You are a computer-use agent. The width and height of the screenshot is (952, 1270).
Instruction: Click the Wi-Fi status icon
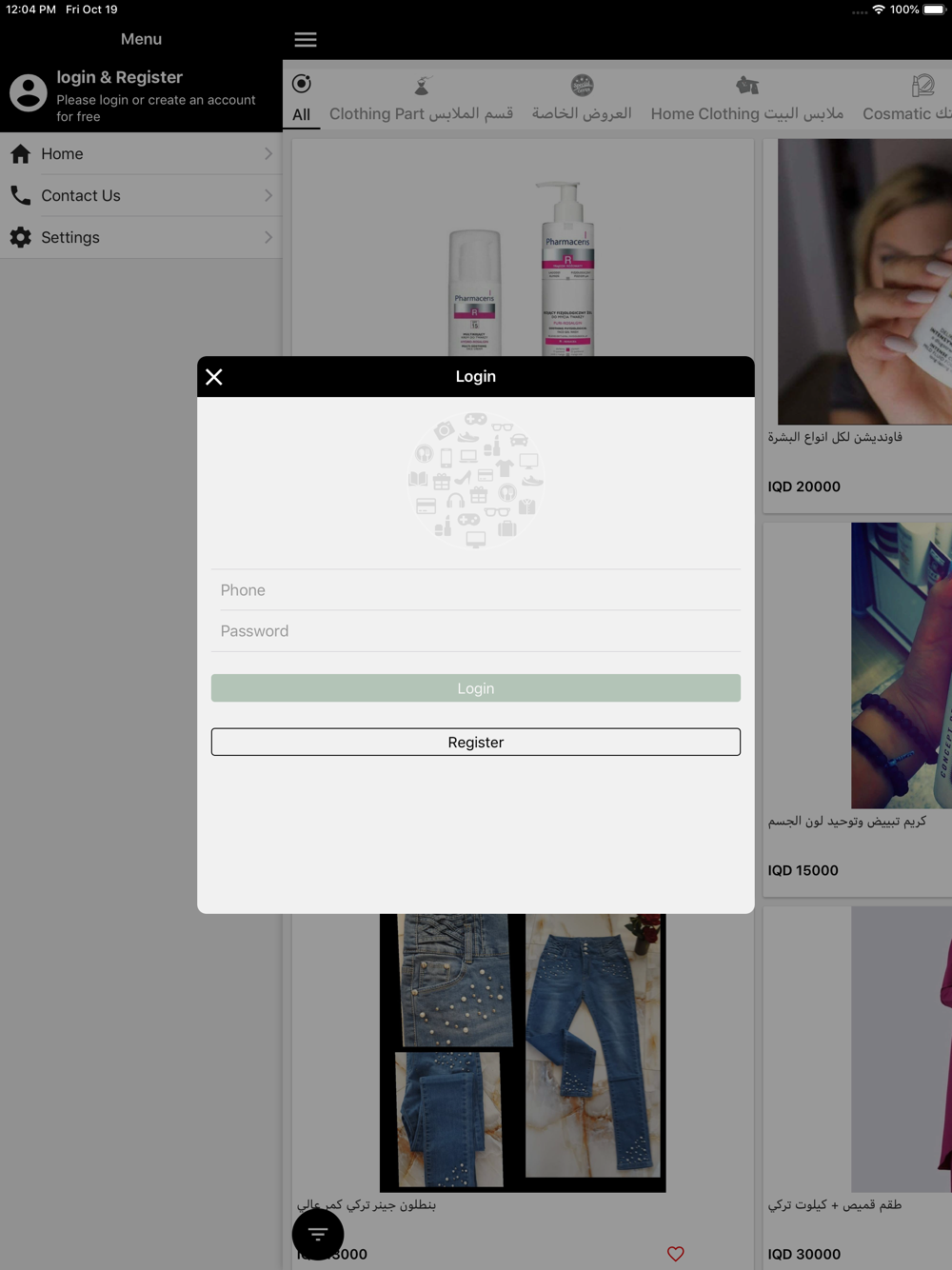[x=879, y=10]
